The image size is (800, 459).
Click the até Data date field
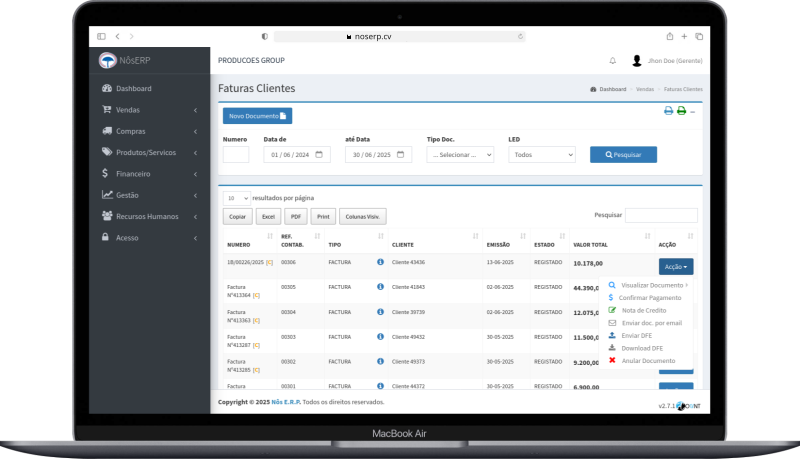coord(379,155)
